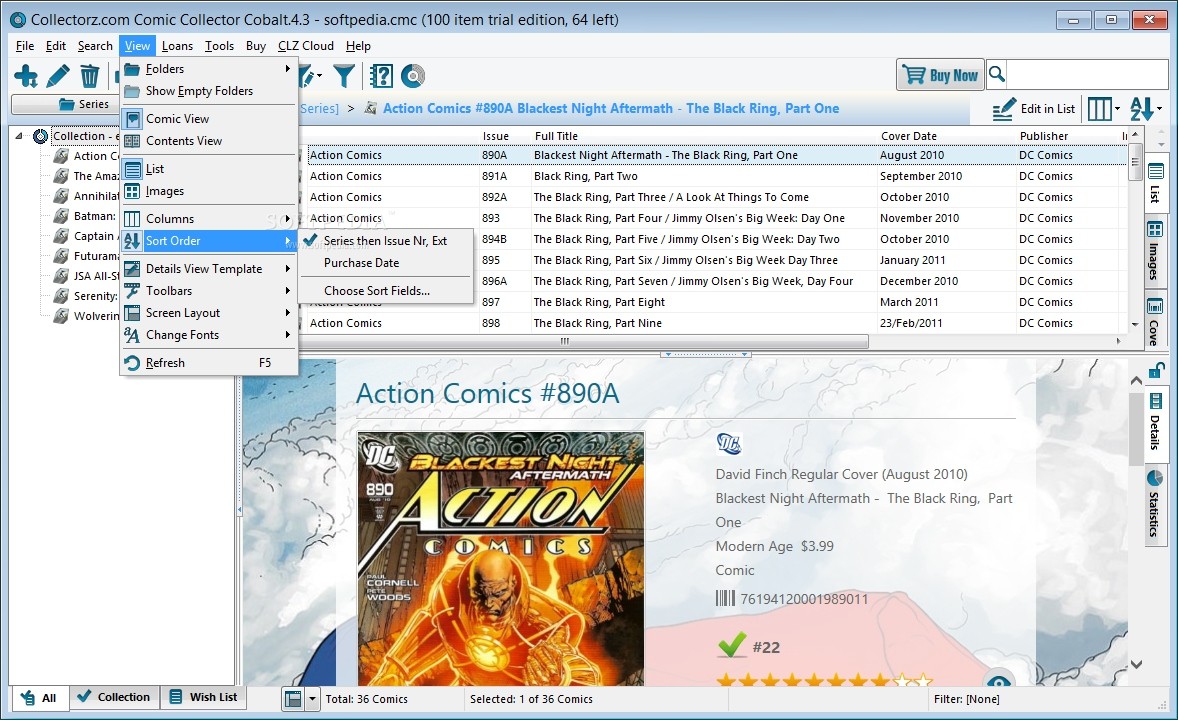Screen dimensions: 1178x720
Task: Toggle the padlock icon above Details tab
Action: [x=1155, y=370]
